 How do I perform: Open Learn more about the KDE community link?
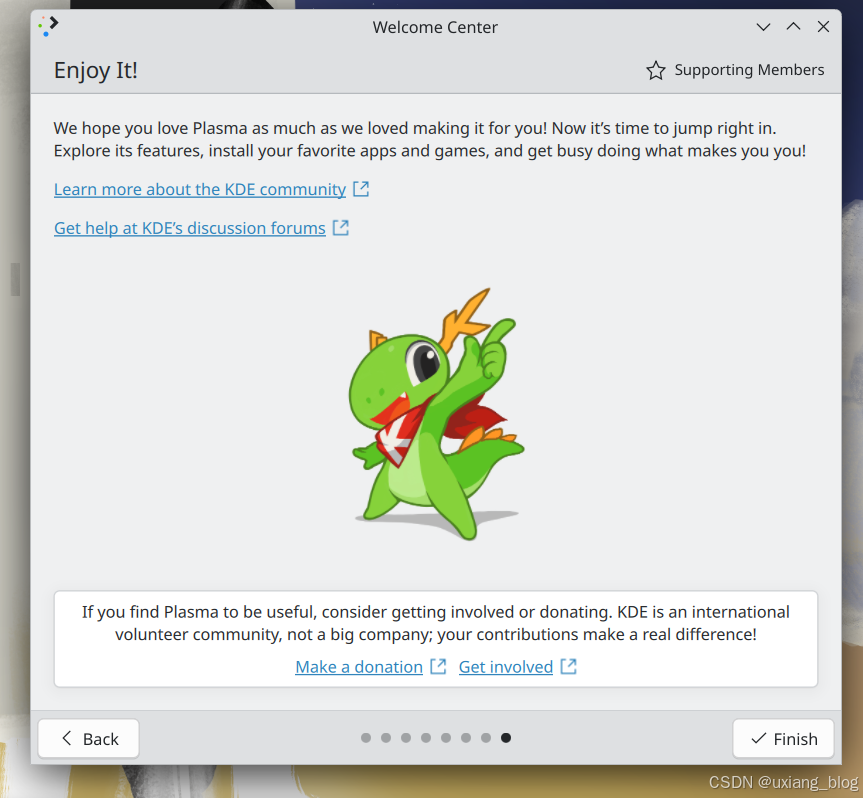[200, 189]
